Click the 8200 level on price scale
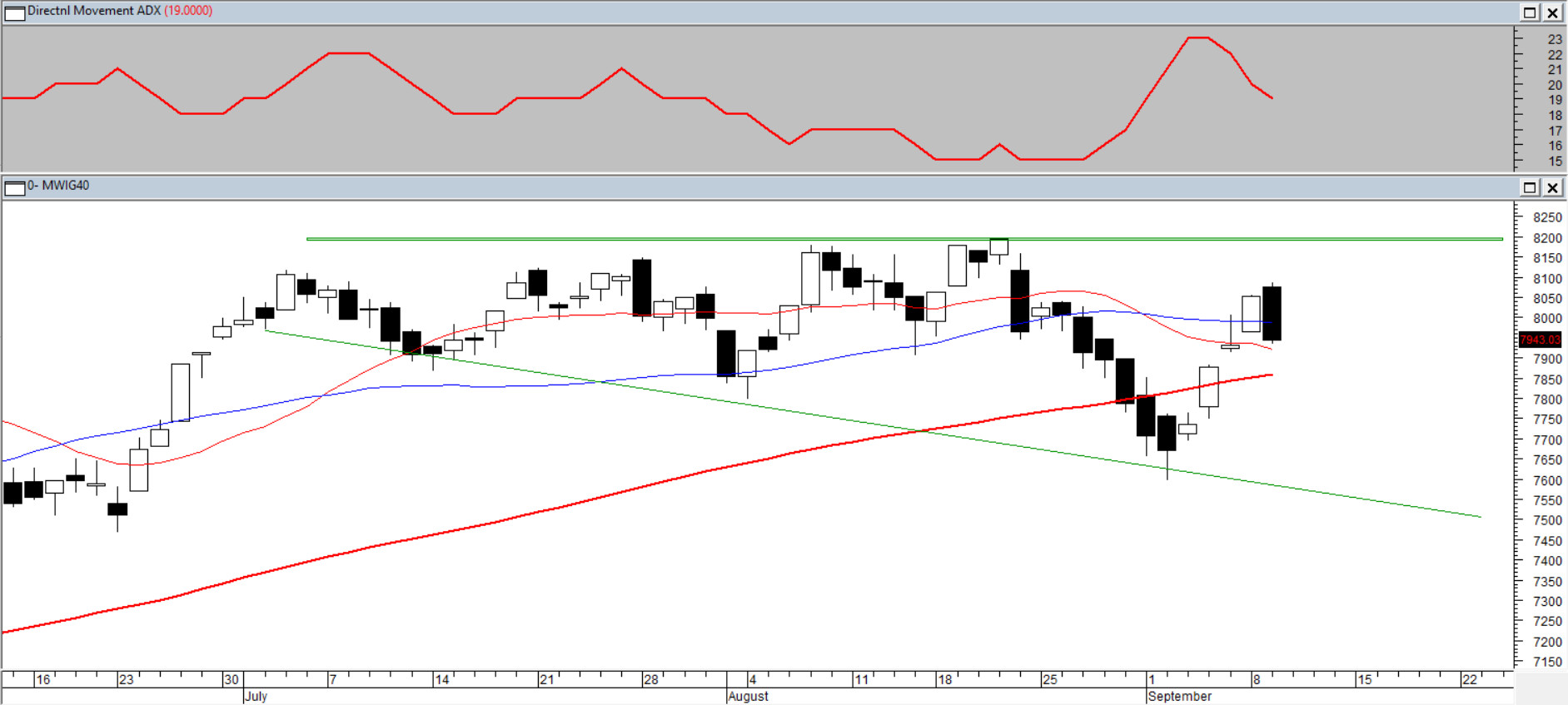This screenshot has height=705, width=1568. coord(1547,238)
